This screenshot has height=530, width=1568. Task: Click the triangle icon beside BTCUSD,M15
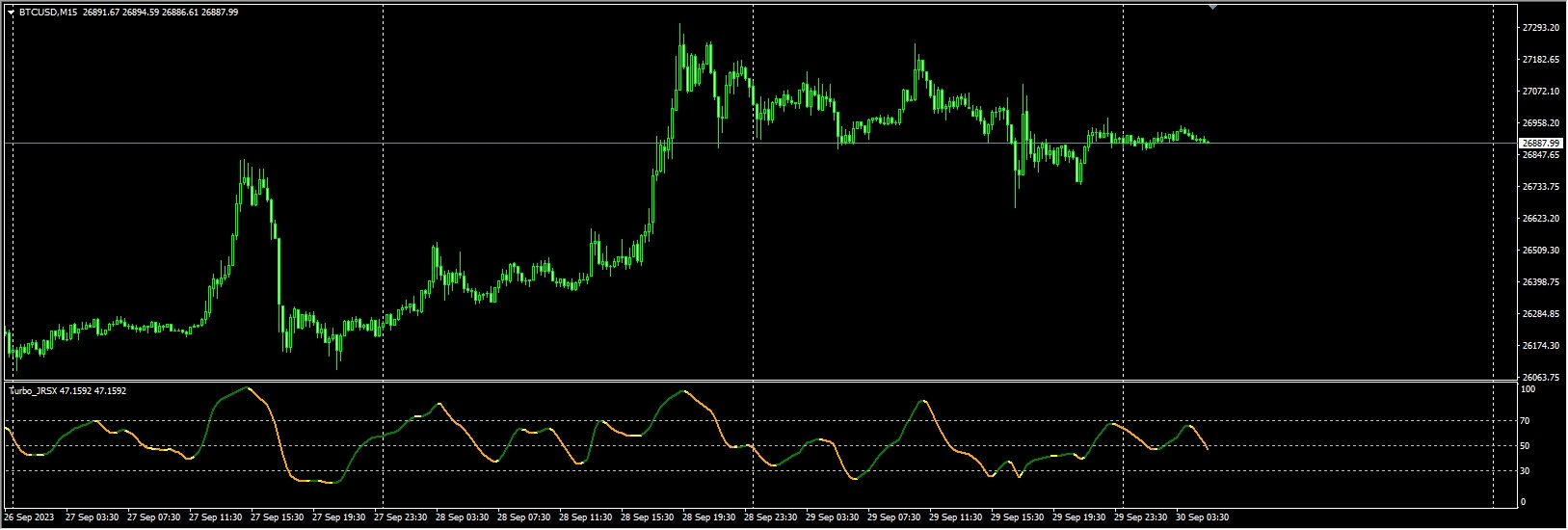[12, 13]
